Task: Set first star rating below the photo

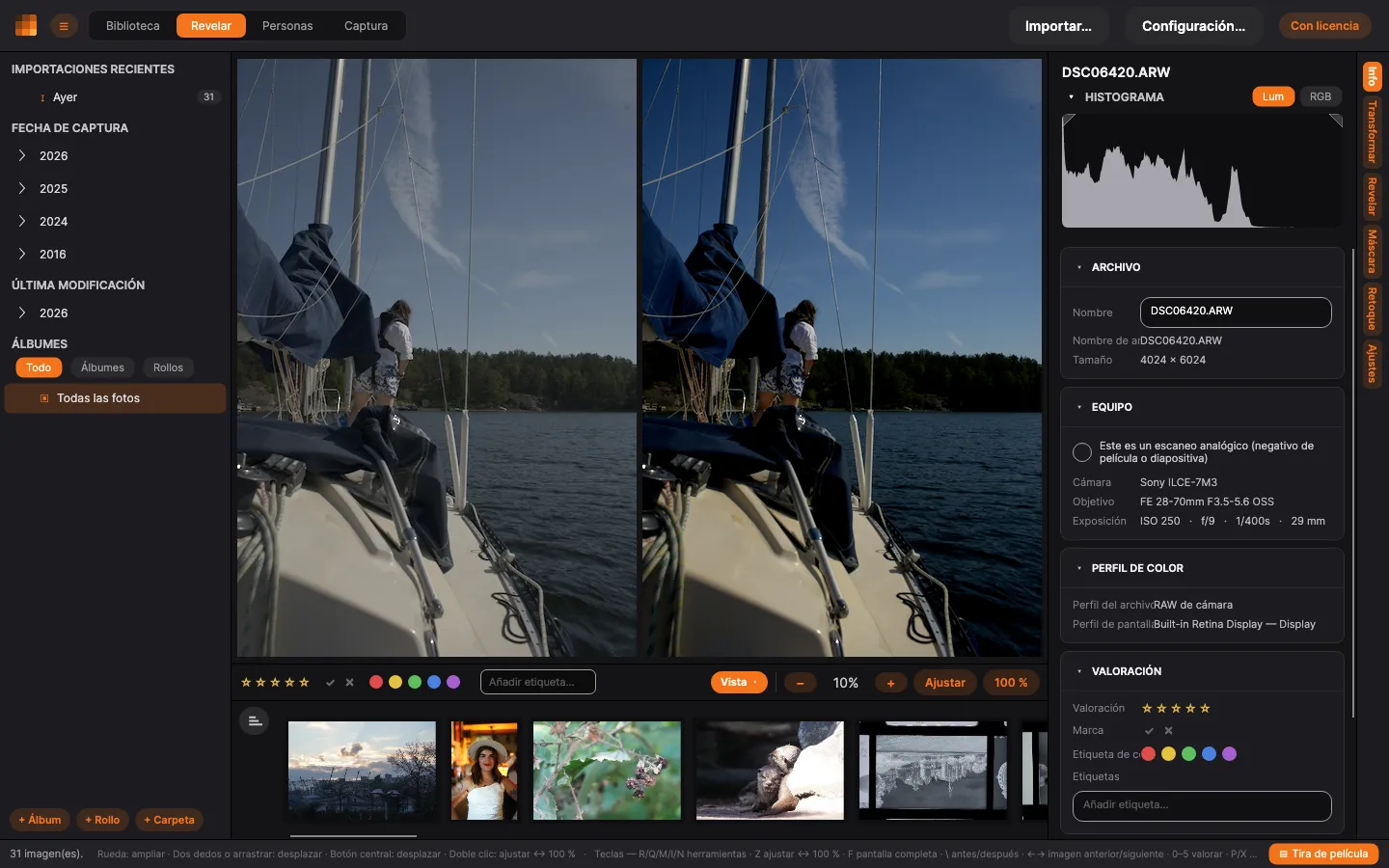Action: pyautogui.click(x=246, y=682)
